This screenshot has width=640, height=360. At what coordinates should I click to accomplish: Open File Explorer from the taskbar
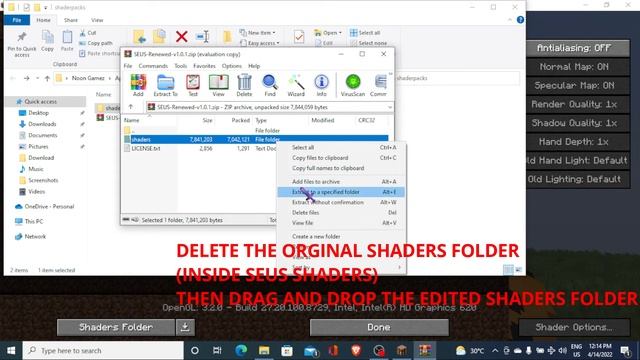pyautogui.click(x=264, y=350)
